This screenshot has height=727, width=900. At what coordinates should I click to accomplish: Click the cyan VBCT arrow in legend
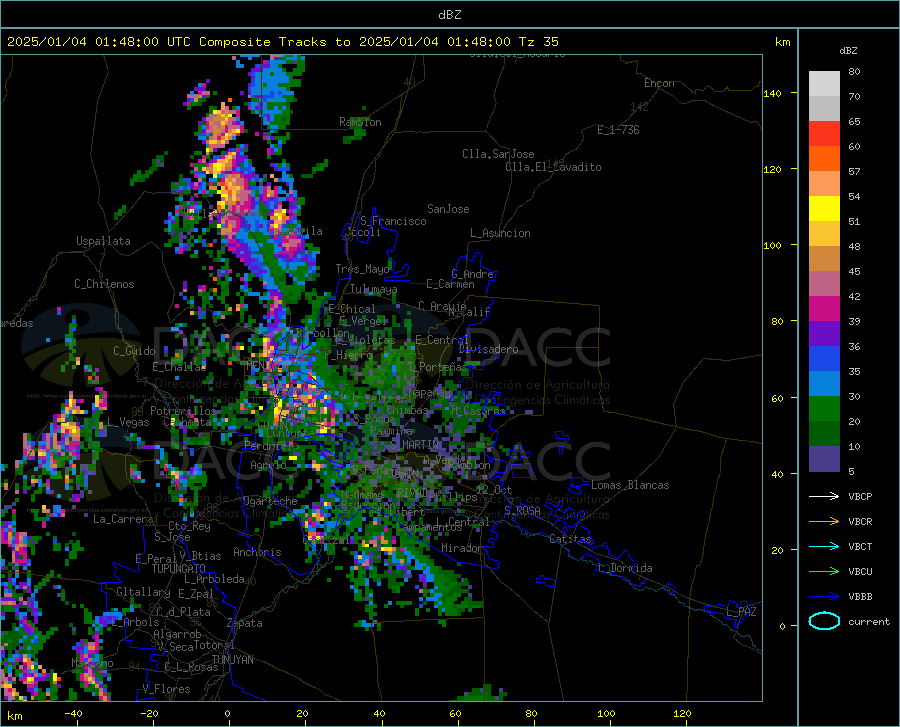(x=824, y=546)
